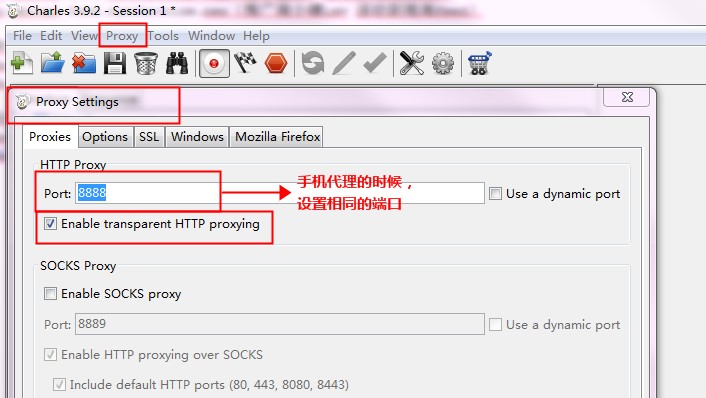Switch to the Options tab
706x398 pixels.
tap(105, 137)
